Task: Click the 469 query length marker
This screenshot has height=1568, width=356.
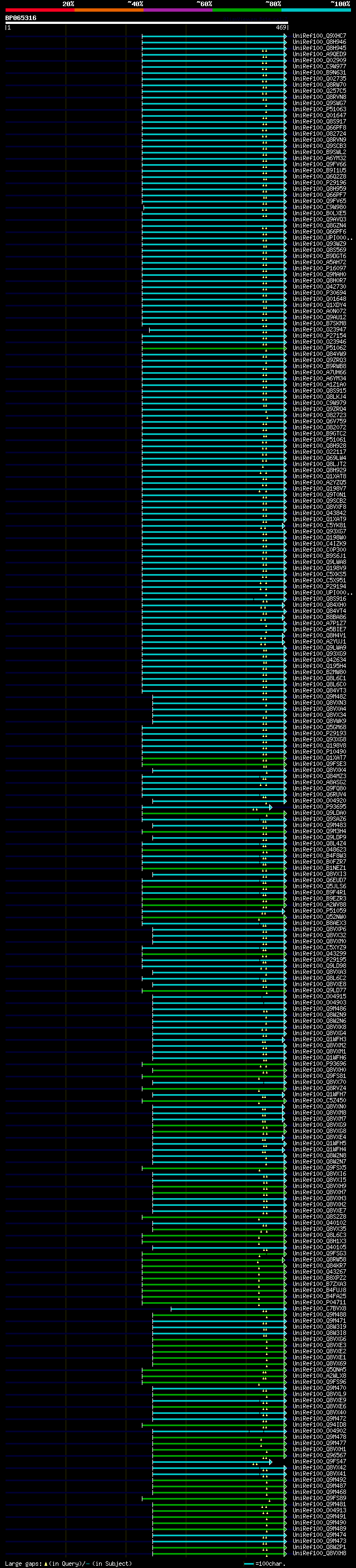Action: pyautogui.click(x=280, y=27)
